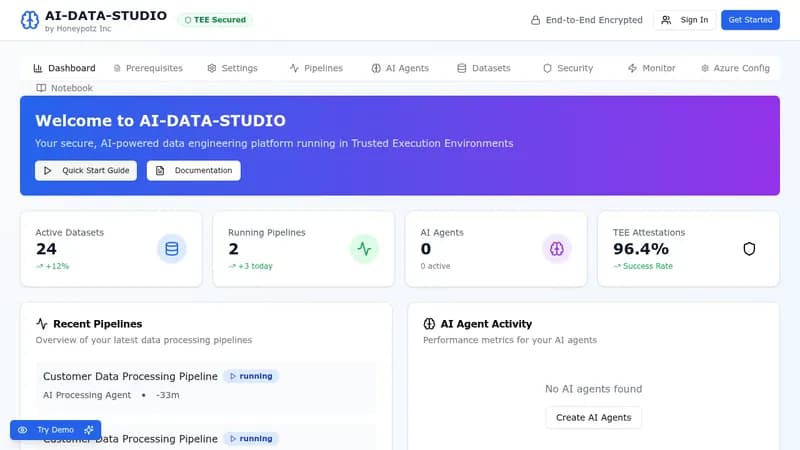Switch to the Security tab
800x450 pixels.
pyautogui.click(x=568, y=68)
